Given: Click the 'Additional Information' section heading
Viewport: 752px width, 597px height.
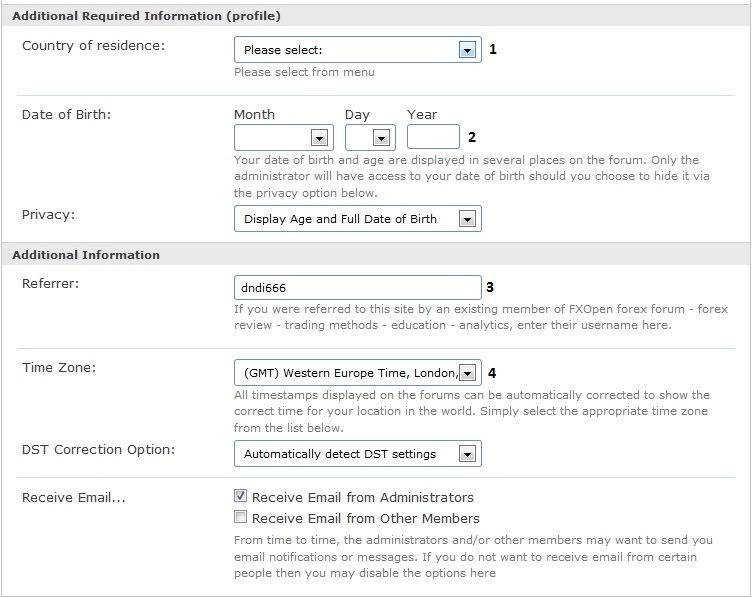Looking at the screenshot, I should 86,255.
